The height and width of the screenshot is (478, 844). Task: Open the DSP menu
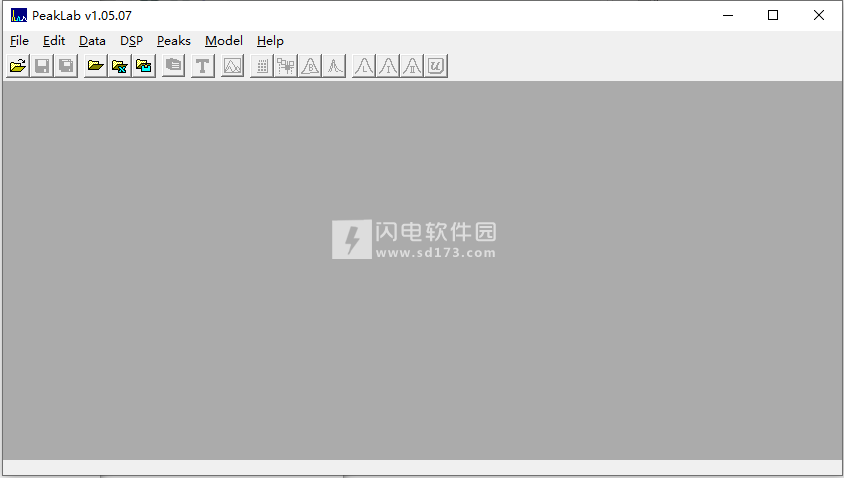(x=131, y=41)
